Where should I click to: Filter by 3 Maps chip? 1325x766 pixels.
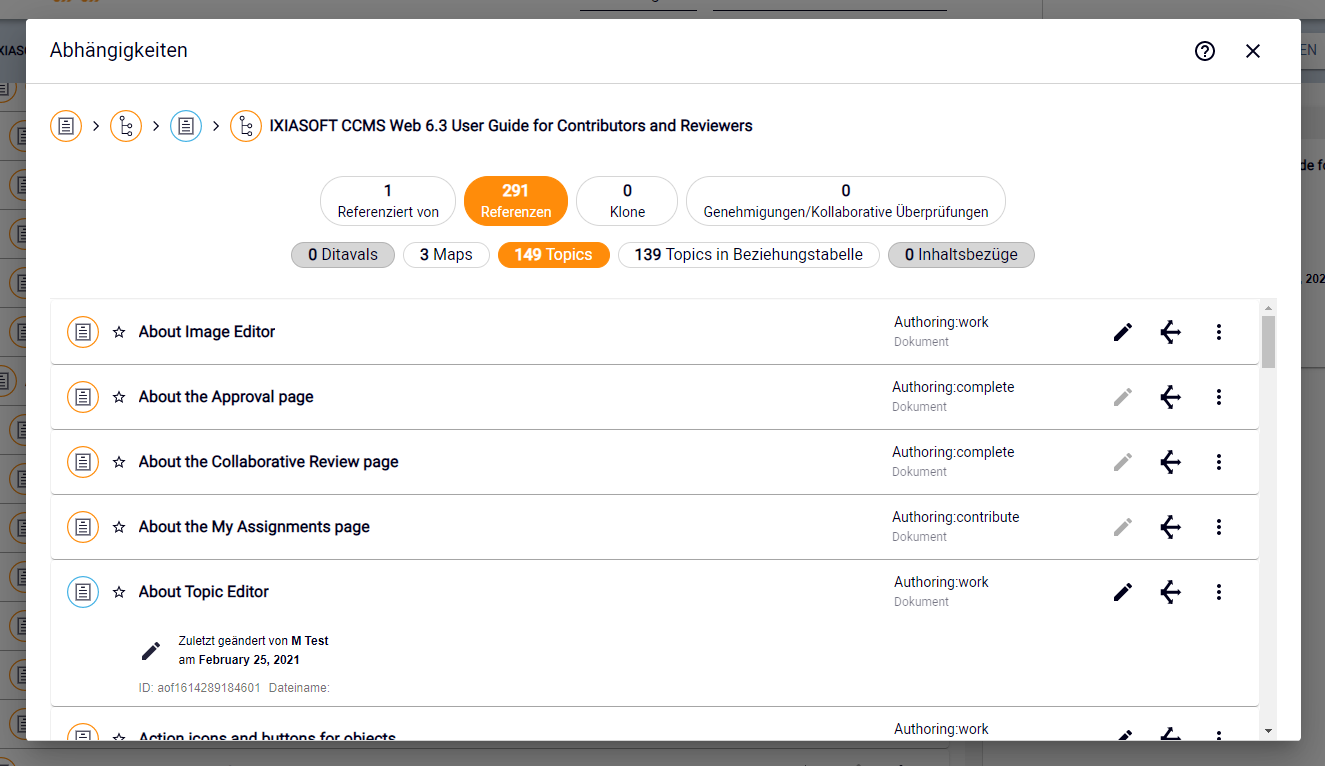click(x=446, y=255)
